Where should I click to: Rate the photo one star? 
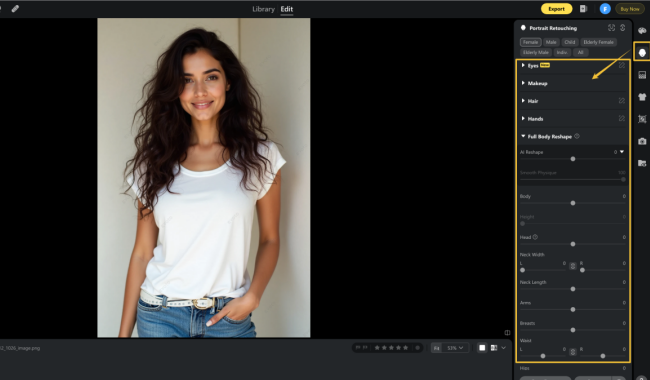click(377, 348)
